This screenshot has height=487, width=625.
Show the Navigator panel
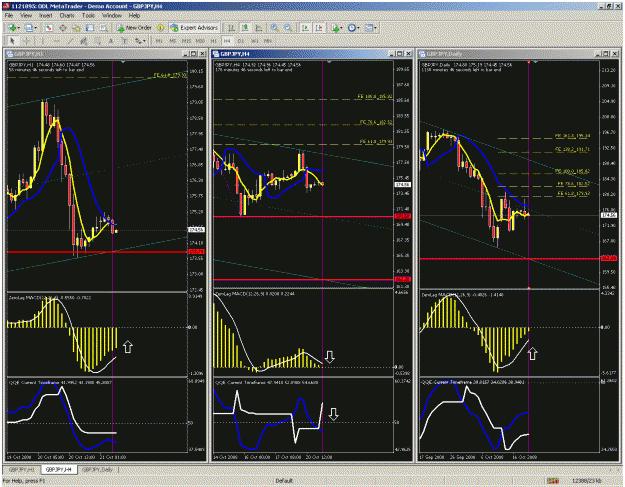click(76, 28)
